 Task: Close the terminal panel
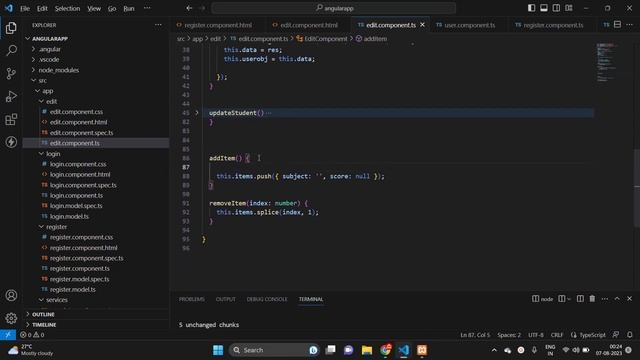(629, 299)
